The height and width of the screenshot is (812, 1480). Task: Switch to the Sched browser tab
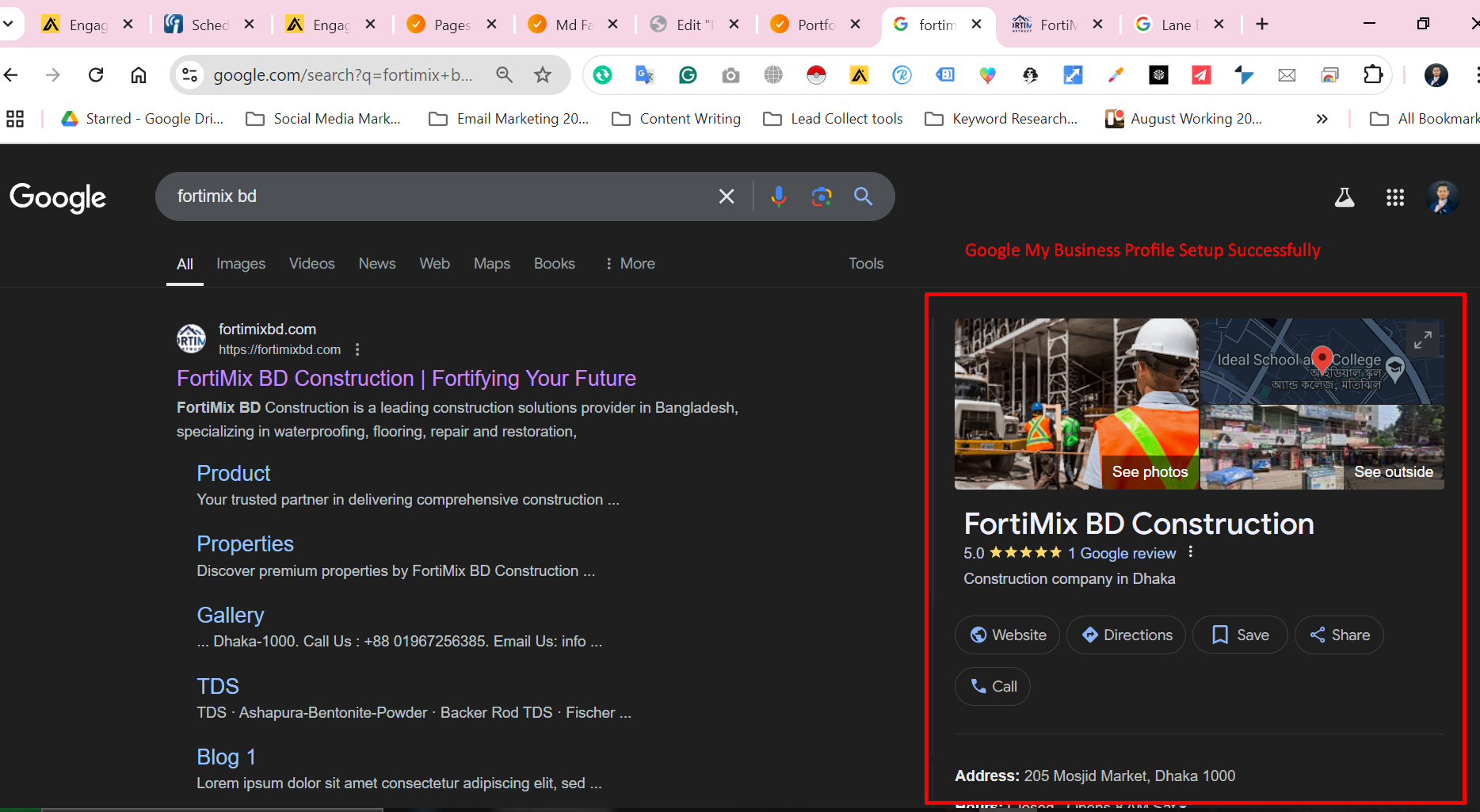[209, 25]
